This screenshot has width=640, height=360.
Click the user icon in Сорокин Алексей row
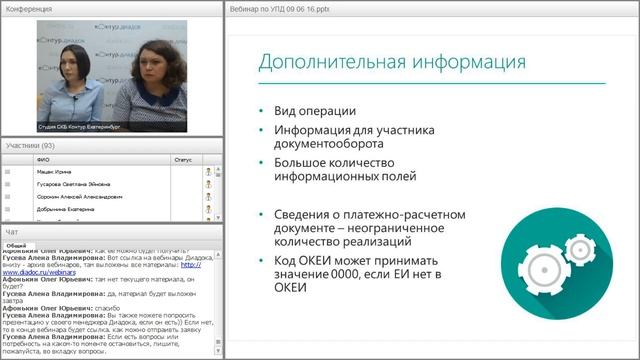[209, 197]
